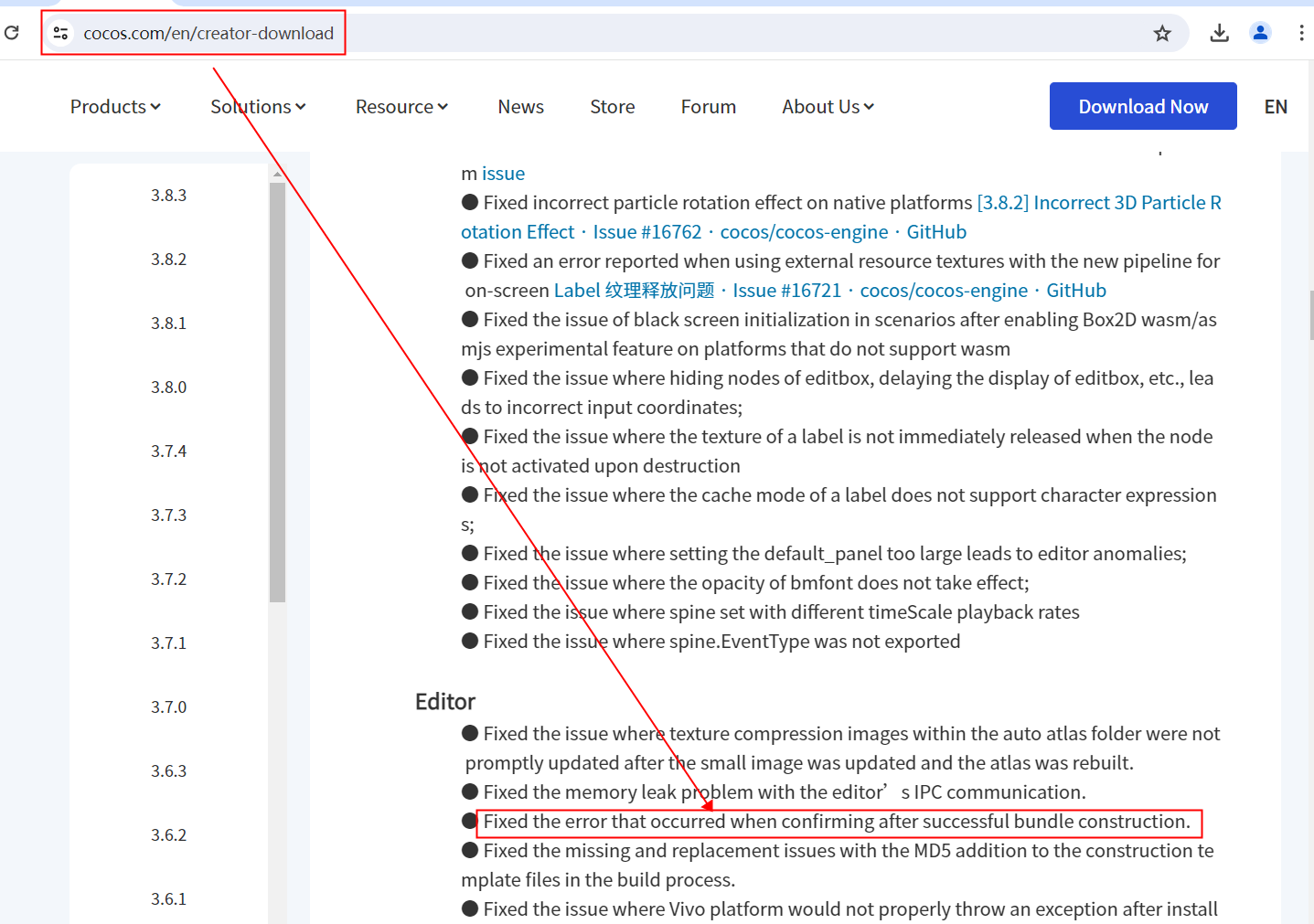Click the text 'Fixed the issue where spine.EventType was not exported'
Screen dimensions: 1314x924
pyautogui.click(x=721, y=642)
